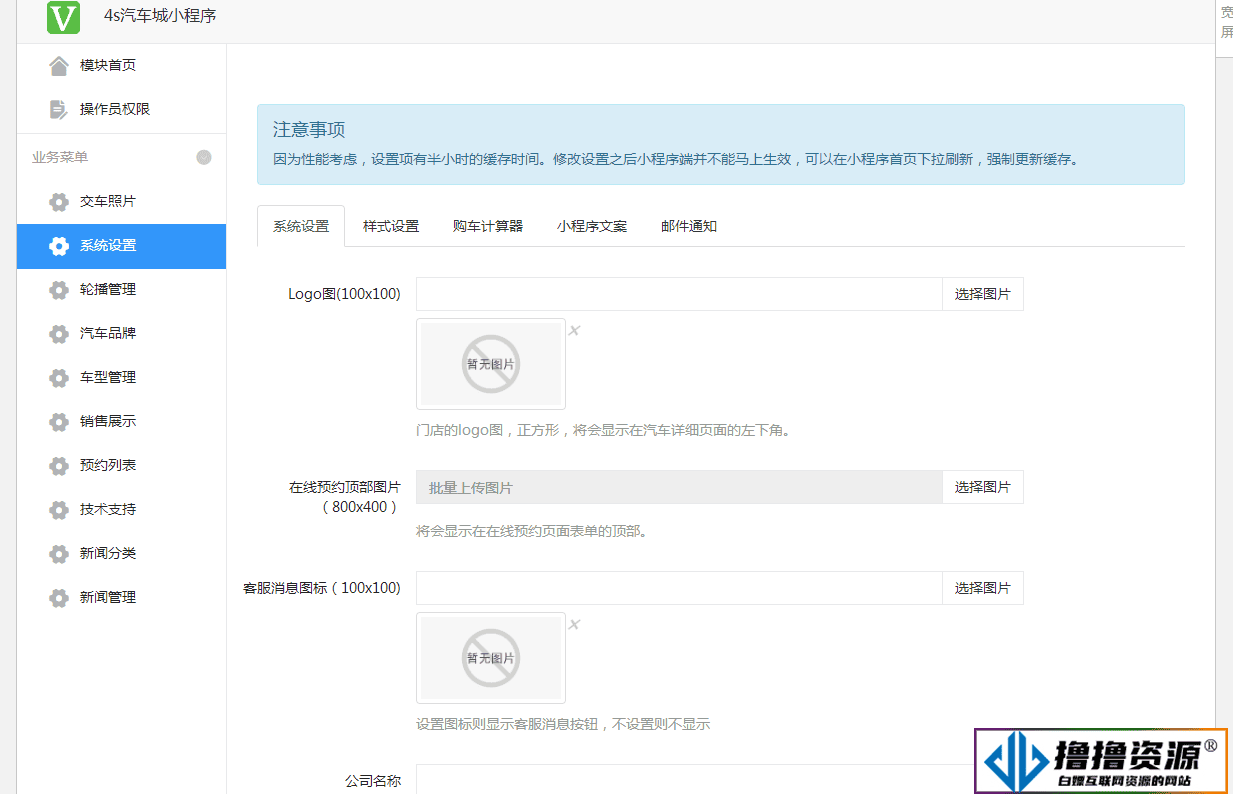1233x794 pixels.
Task: Click the 批量上传图片 field
Action: tap(679, 487)
